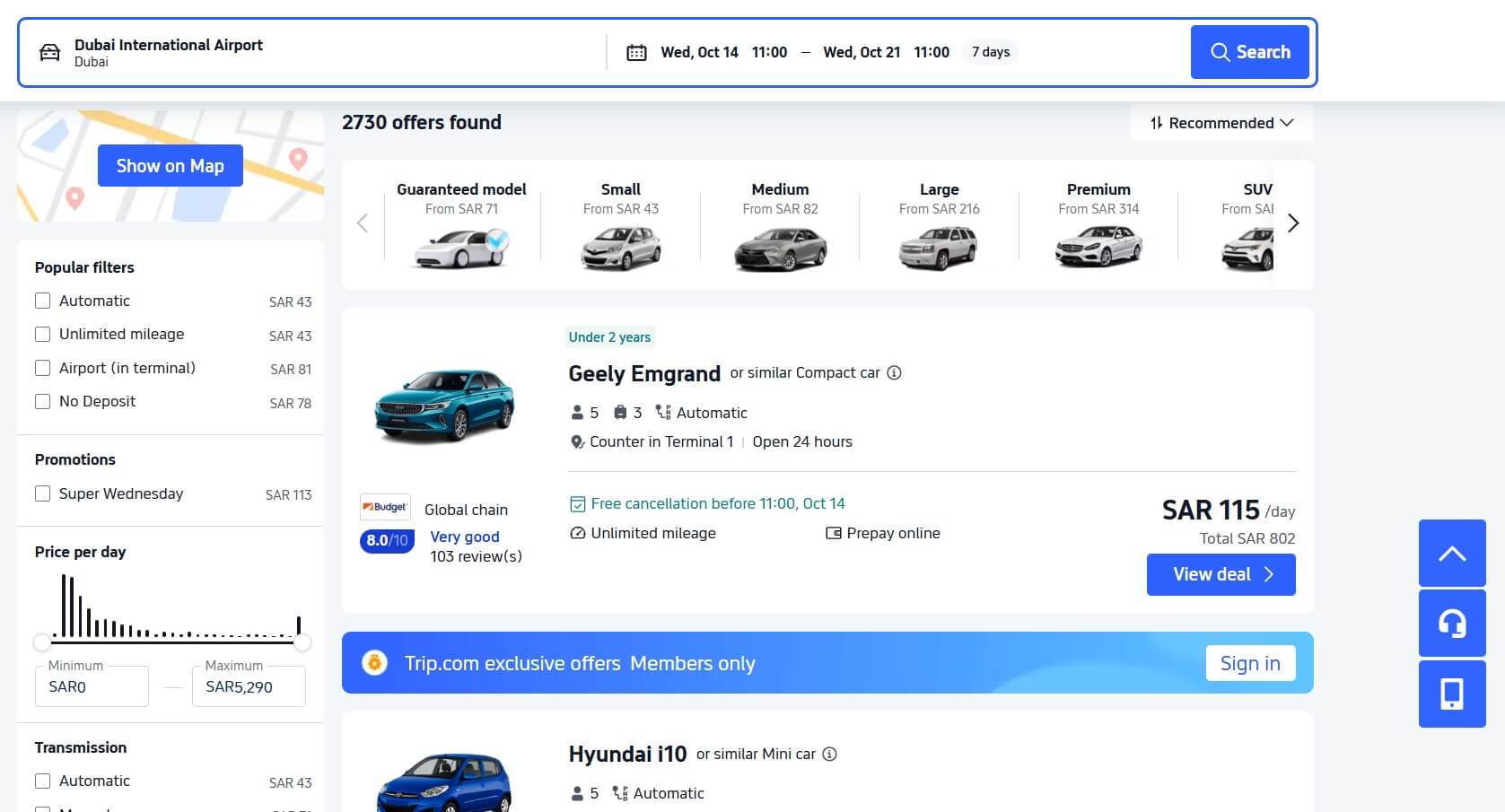
Task: Click the back-to-top arrow icon
Action: [1451, 554]
